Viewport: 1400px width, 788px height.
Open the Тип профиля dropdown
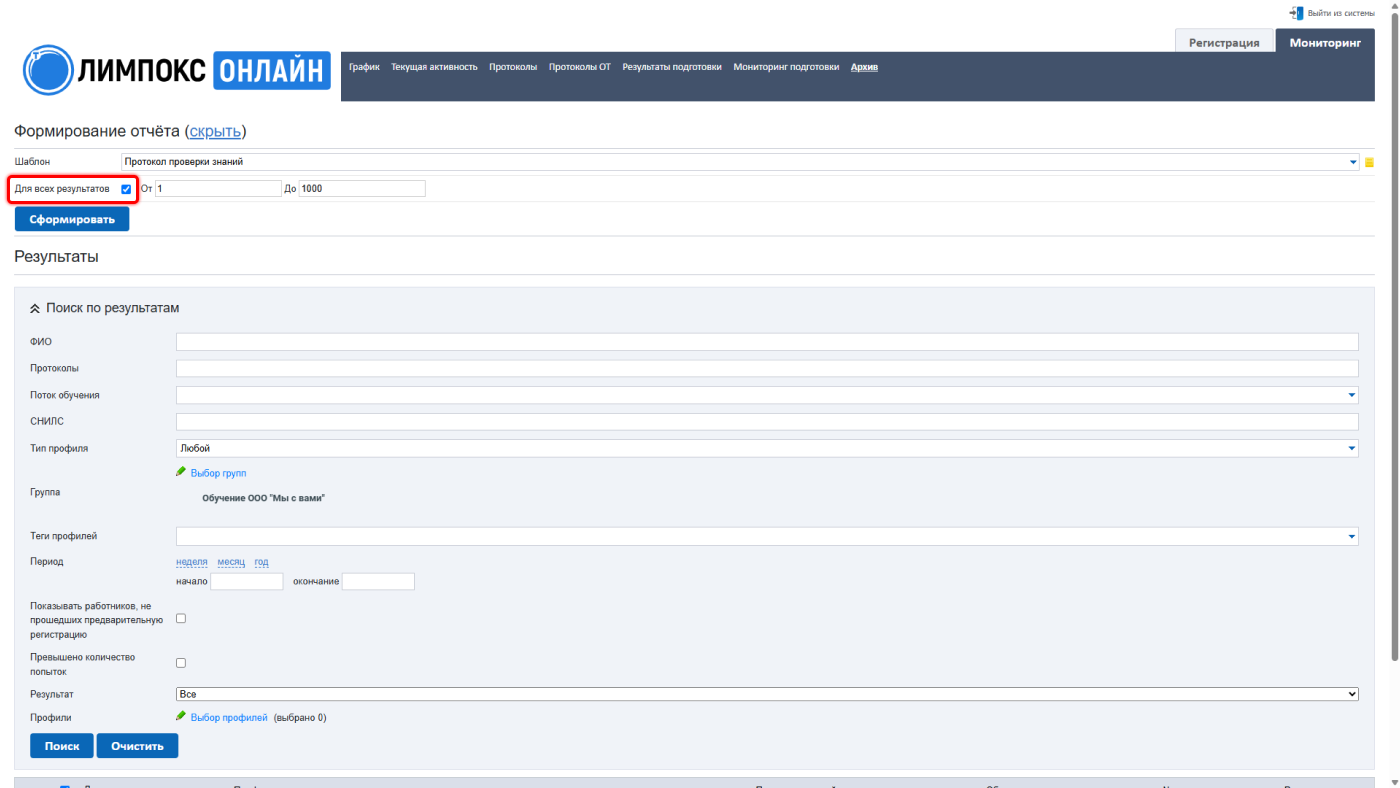click(x=767, y=448)
